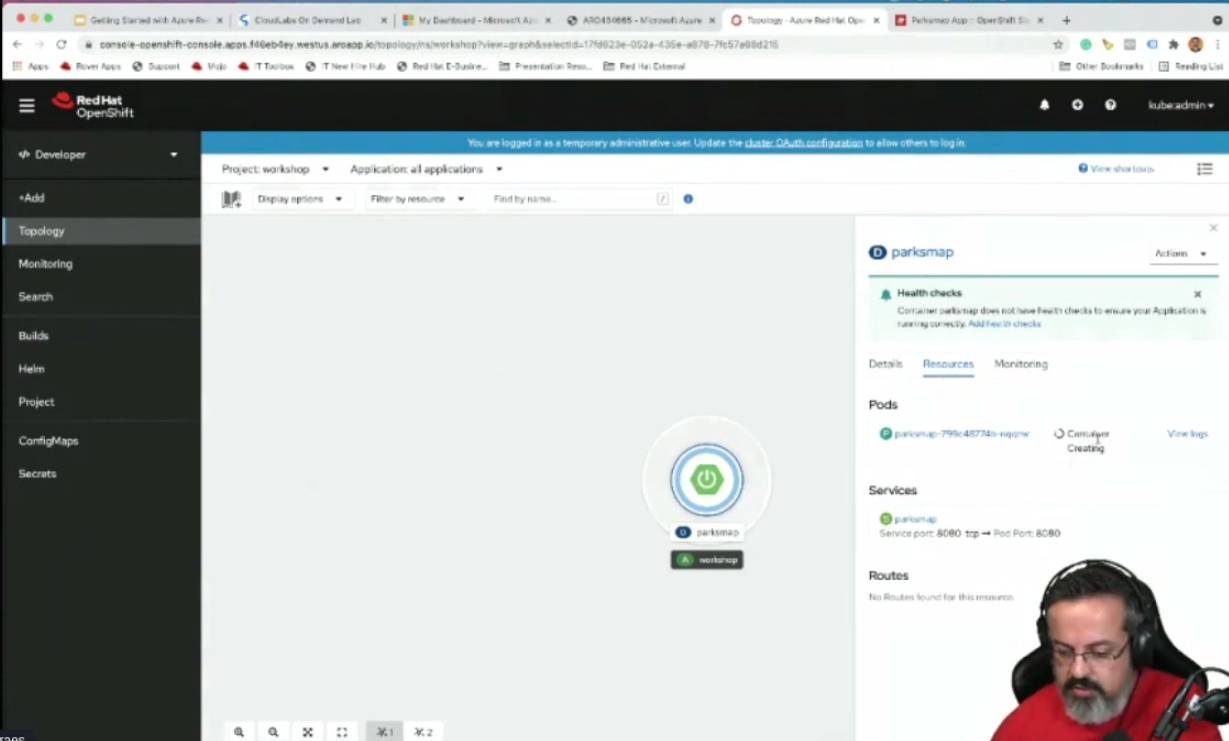Switch to Getting Started with Azure browser tab

(148, 20)
